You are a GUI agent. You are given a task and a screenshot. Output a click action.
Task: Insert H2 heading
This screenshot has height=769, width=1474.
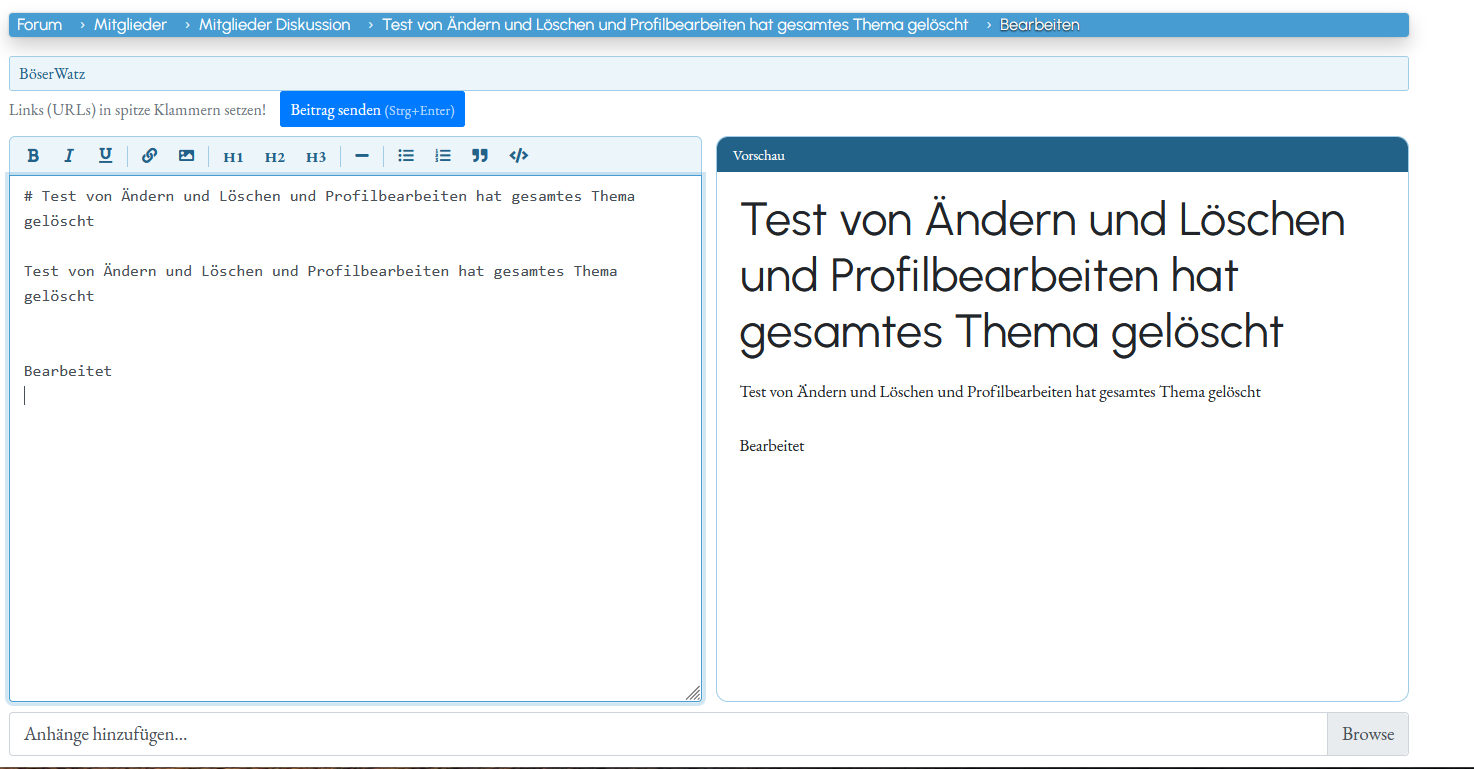(275, 157)
